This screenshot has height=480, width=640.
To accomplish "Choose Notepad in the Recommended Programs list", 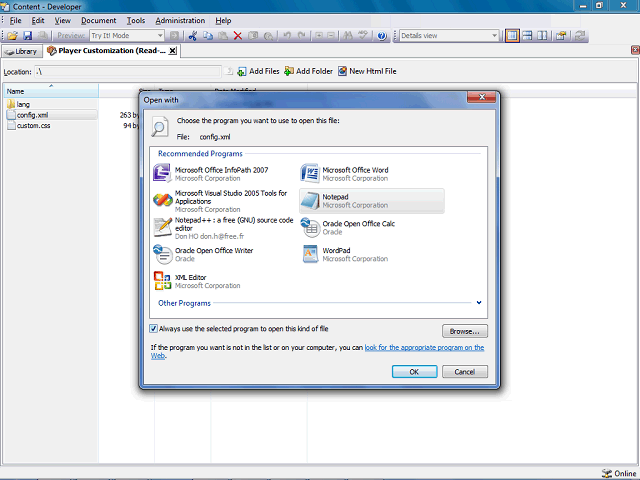I will tap(371, 201).
